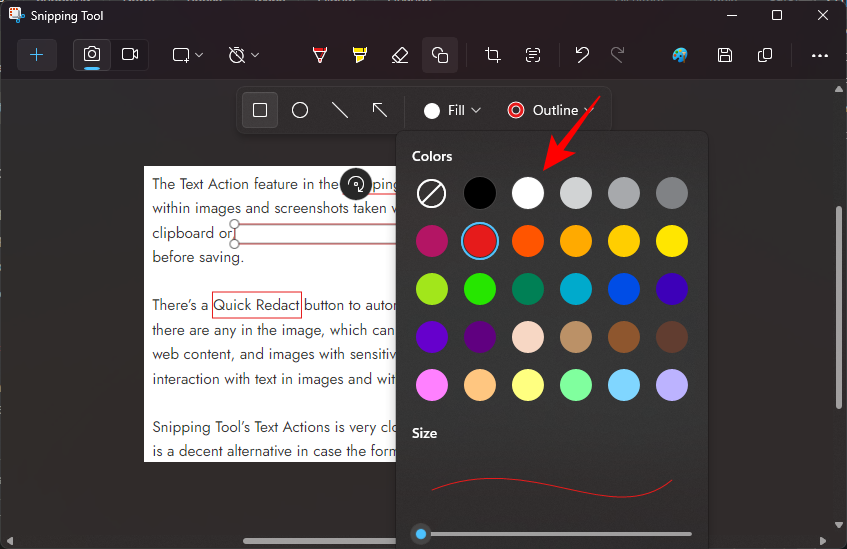
Task: Pick the black color swatch
Action: point(480,193)
